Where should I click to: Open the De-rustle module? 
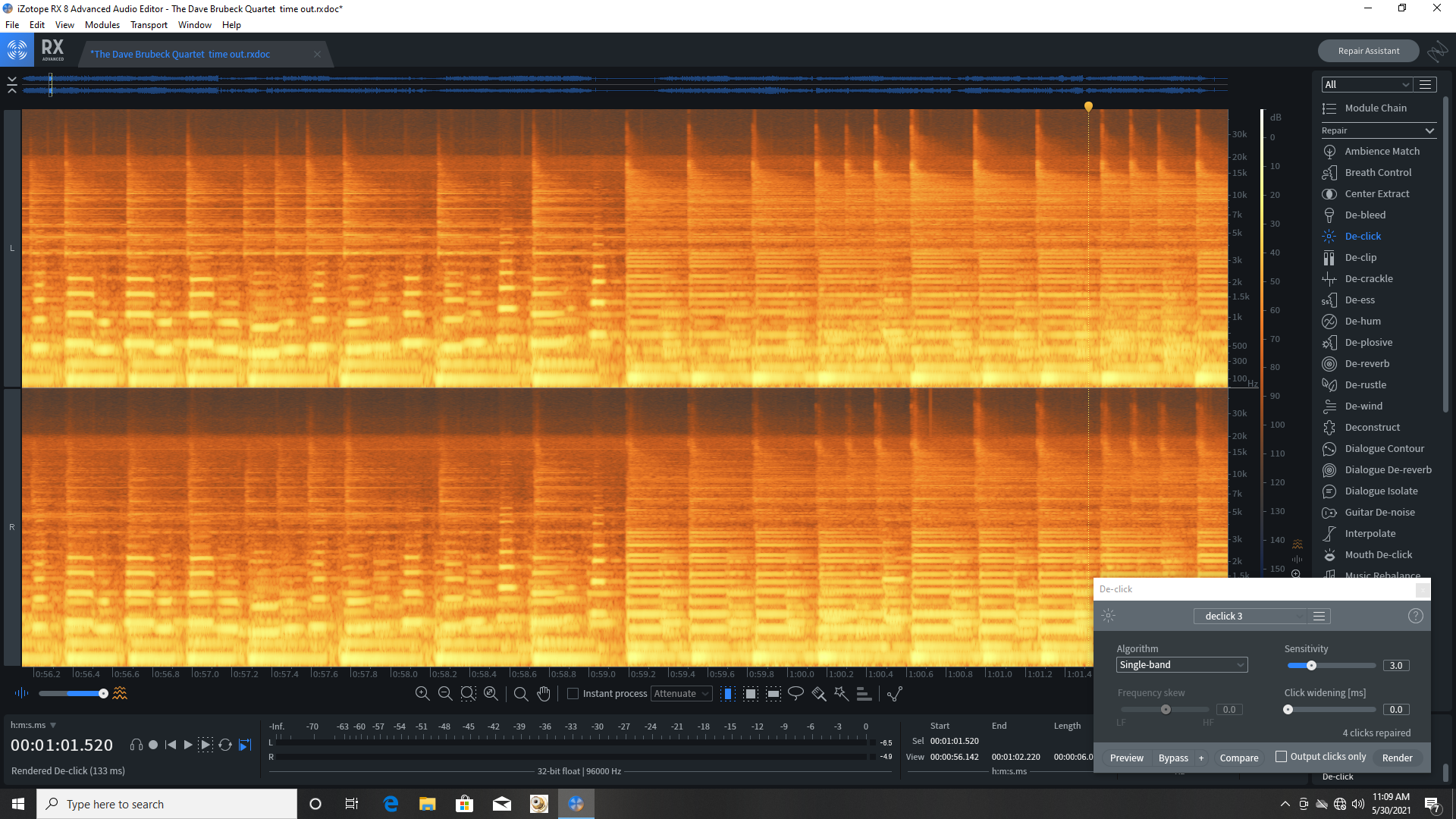point(1354,384)
